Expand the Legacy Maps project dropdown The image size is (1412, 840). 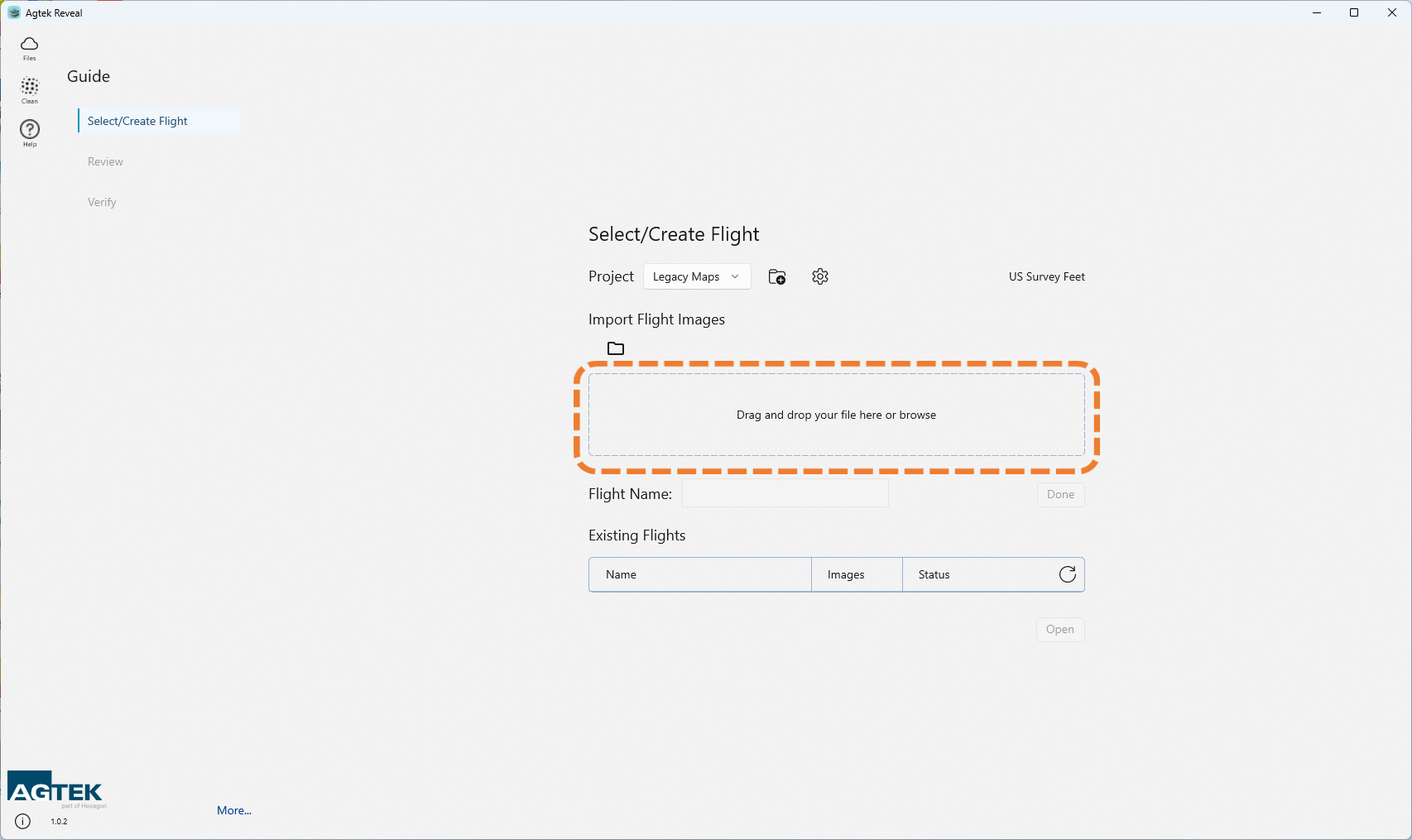click(696, 277)
